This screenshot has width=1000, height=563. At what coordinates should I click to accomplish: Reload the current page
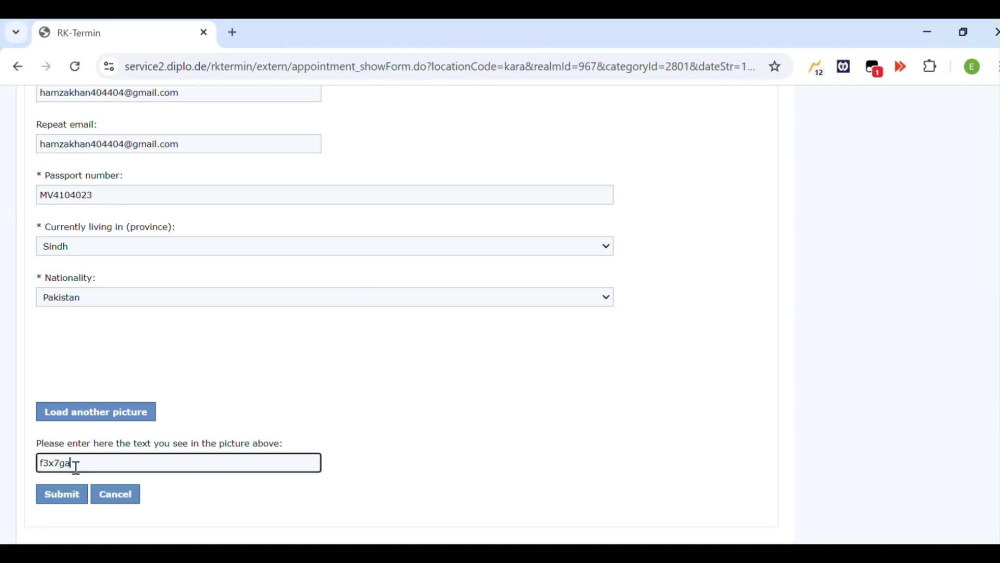[x=75, y=66]
